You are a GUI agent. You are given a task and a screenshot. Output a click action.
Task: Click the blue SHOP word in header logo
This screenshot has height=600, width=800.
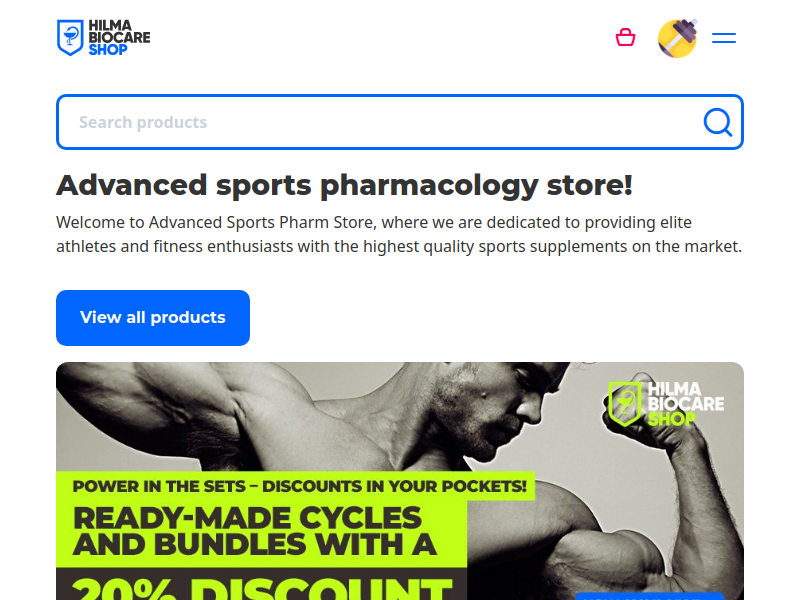[108, 50]
